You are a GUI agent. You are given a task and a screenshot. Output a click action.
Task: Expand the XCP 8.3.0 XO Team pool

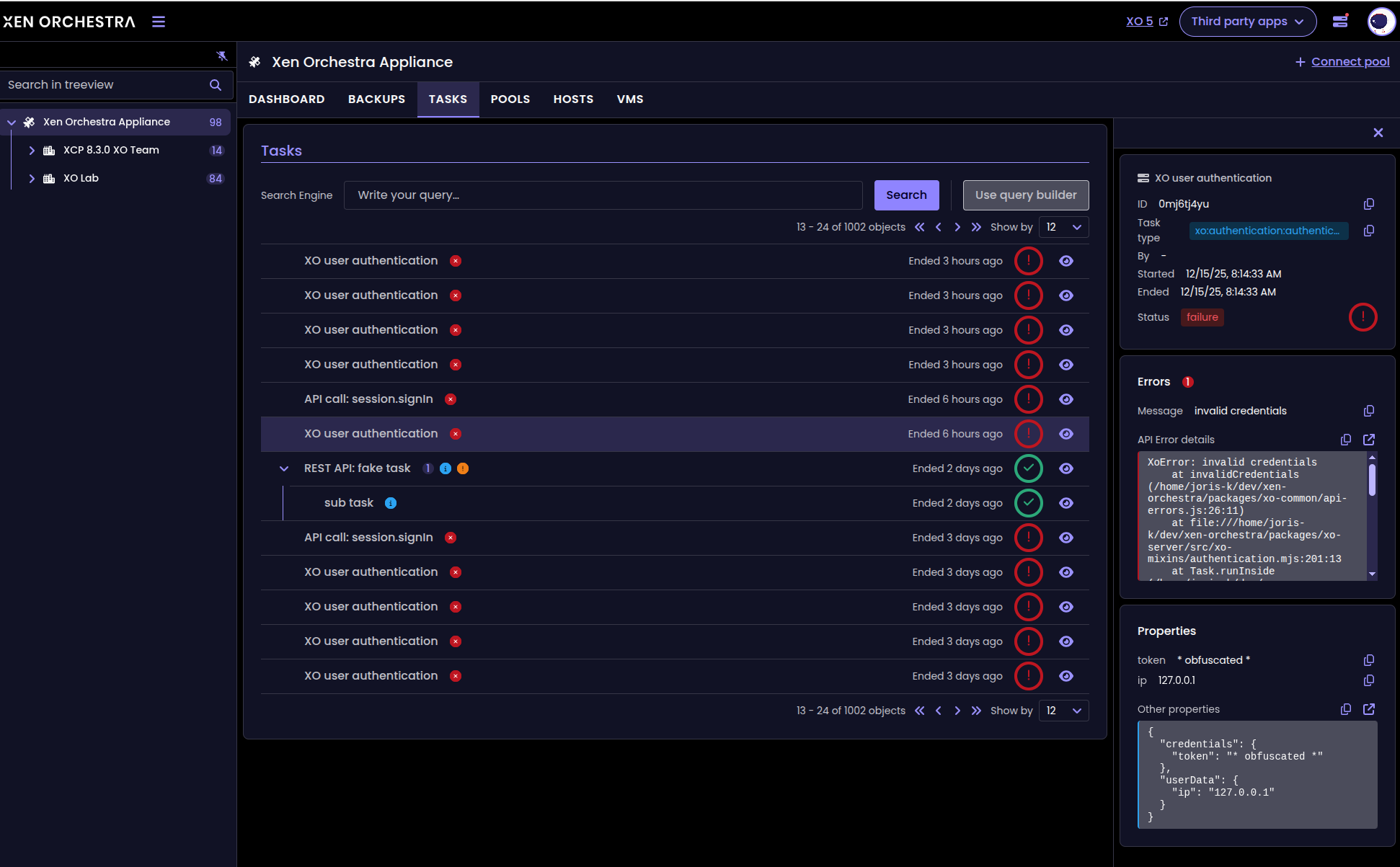pyautogui.click(x=32, y=151)
